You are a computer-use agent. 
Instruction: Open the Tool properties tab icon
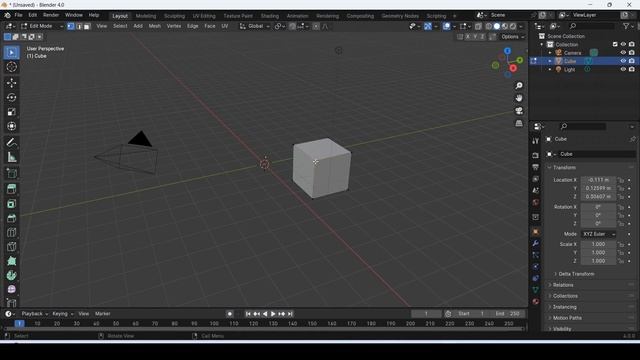(x=536, y=141)
